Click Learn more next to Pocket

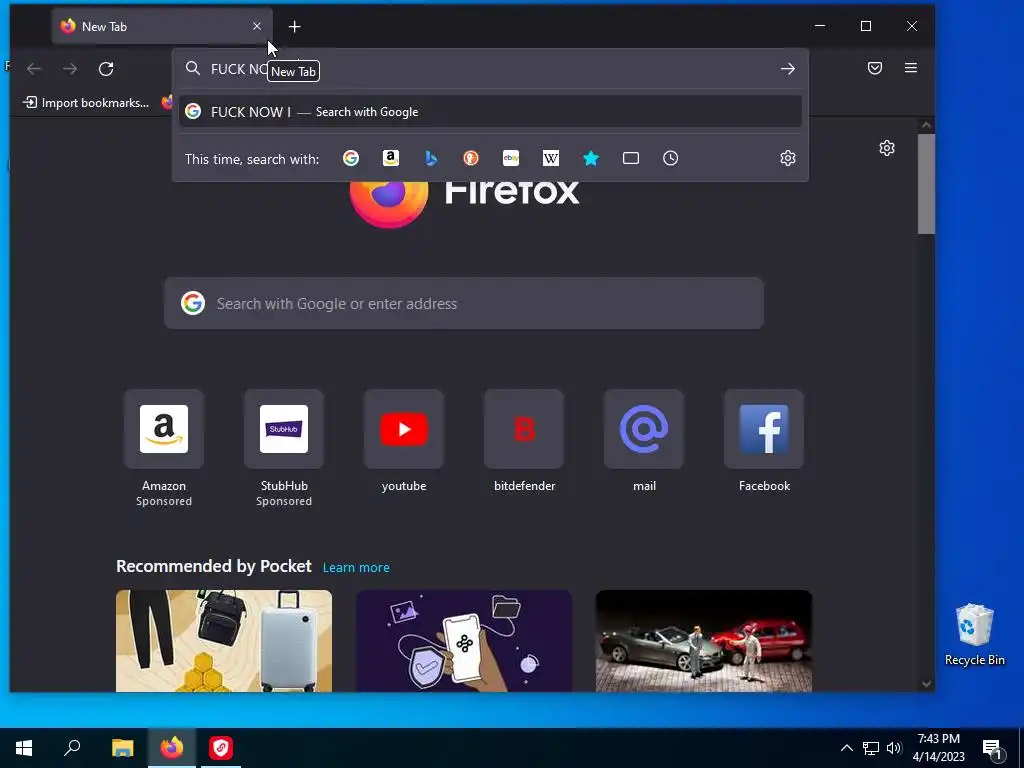pyautogui.click(x=356, y=568)
